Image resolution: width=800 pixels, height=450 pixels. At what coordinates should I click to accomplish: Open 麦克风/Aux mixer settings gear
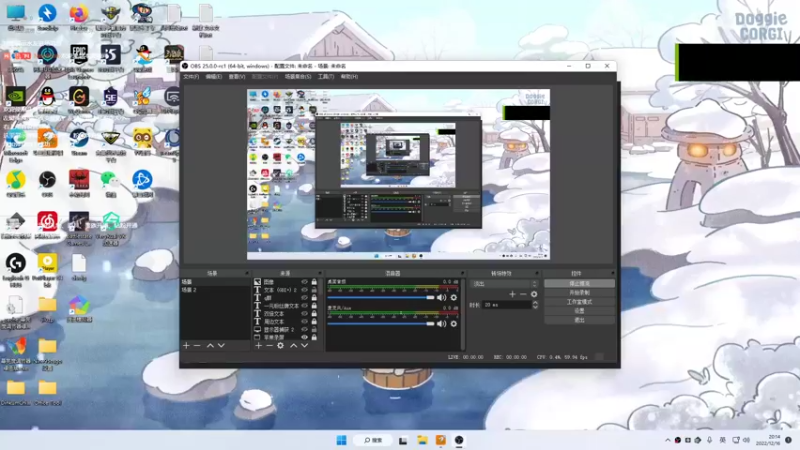click(454, 323)
